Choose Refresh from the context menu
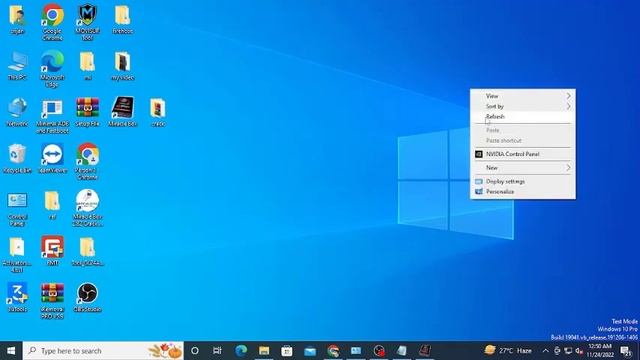Screen dimensions: 640x360 [x=523, y=117]
